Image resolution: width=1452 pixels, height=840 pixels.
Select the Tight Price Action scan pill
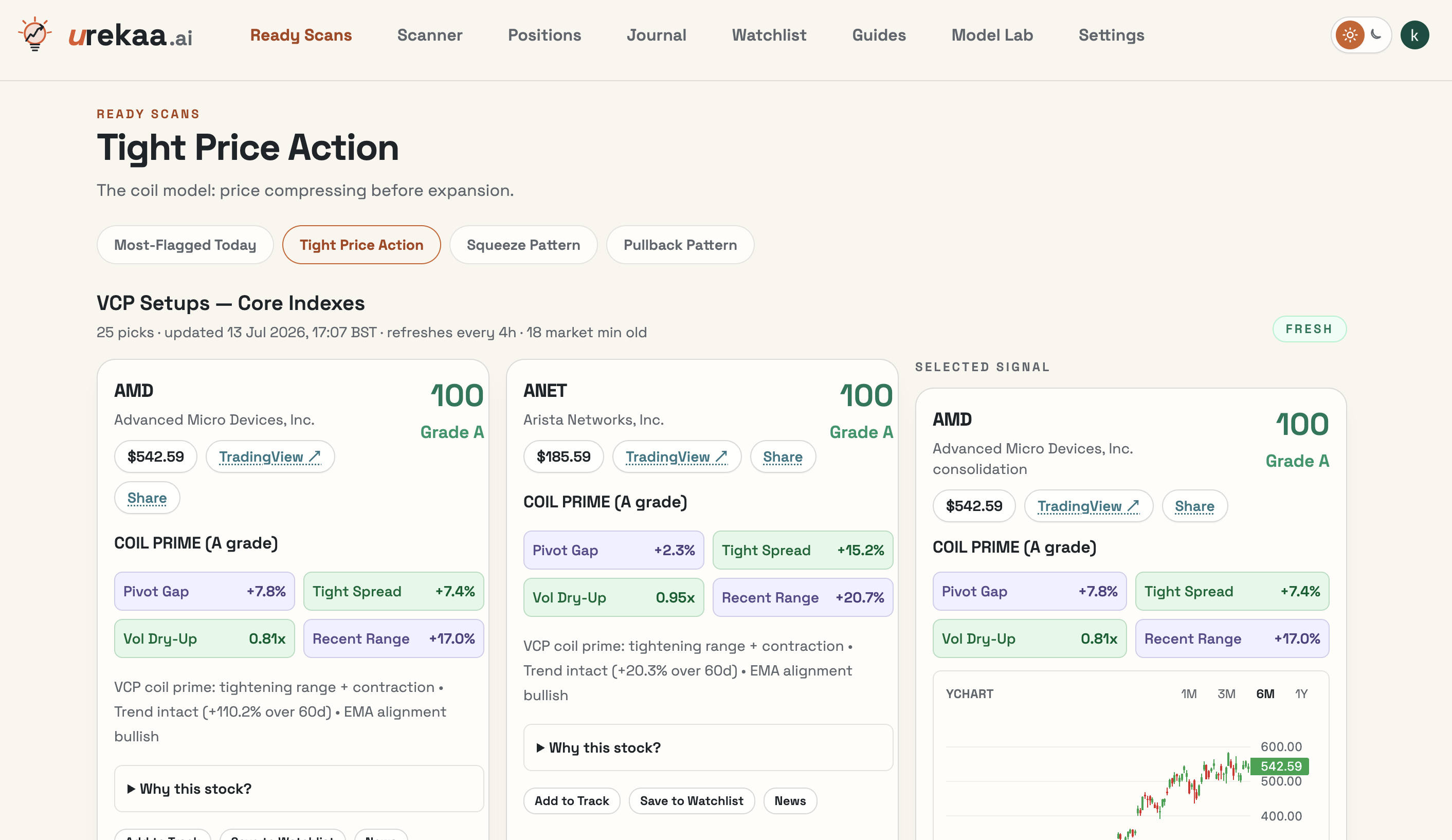point(361,245)
